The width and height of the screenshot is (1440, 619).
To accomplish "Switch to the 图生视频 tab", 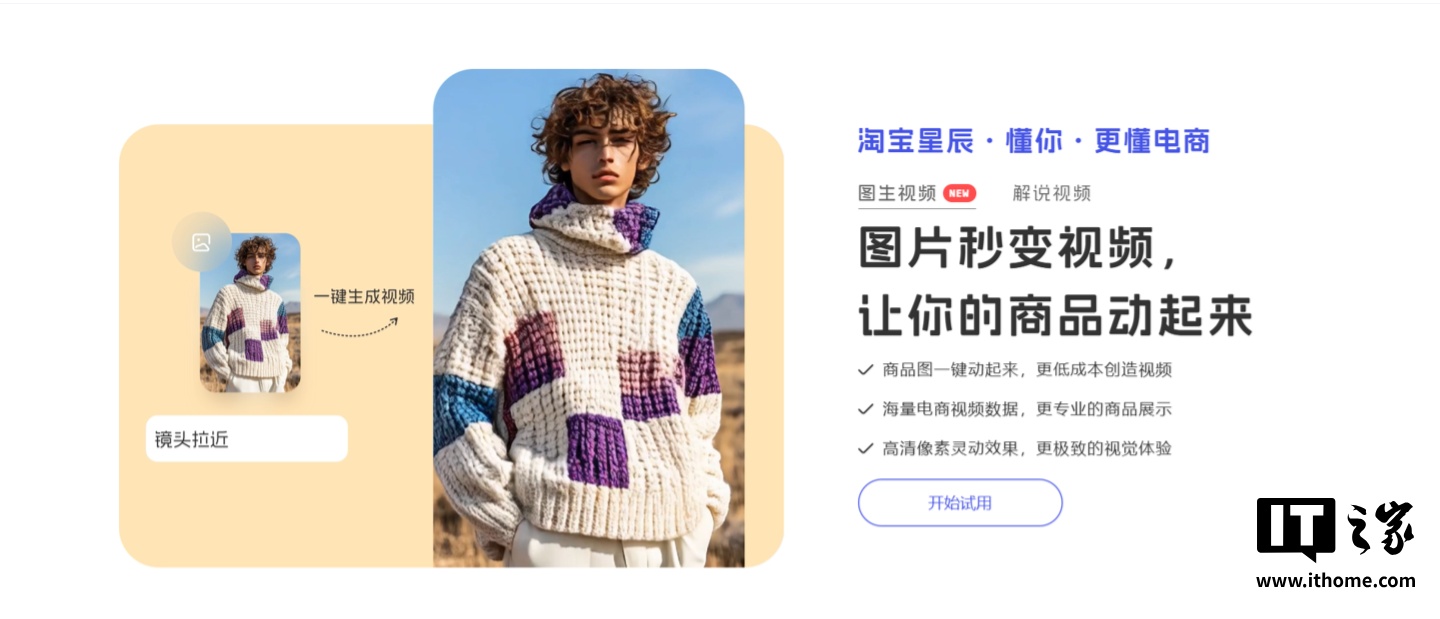I will click(x=897, y=193).
